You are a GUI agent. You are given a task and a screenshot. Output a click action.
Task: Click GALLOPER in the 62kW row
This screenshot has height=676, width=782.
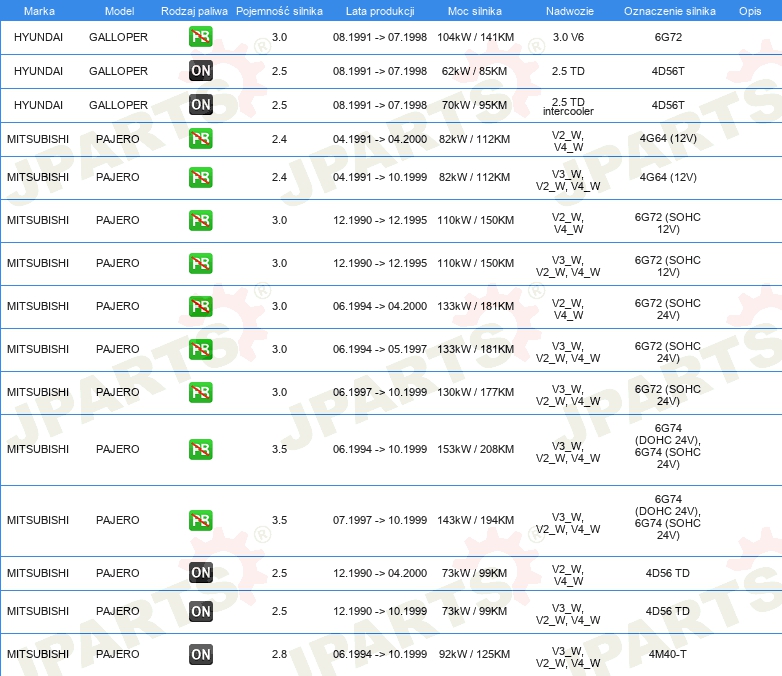click(x=118, y=71)
